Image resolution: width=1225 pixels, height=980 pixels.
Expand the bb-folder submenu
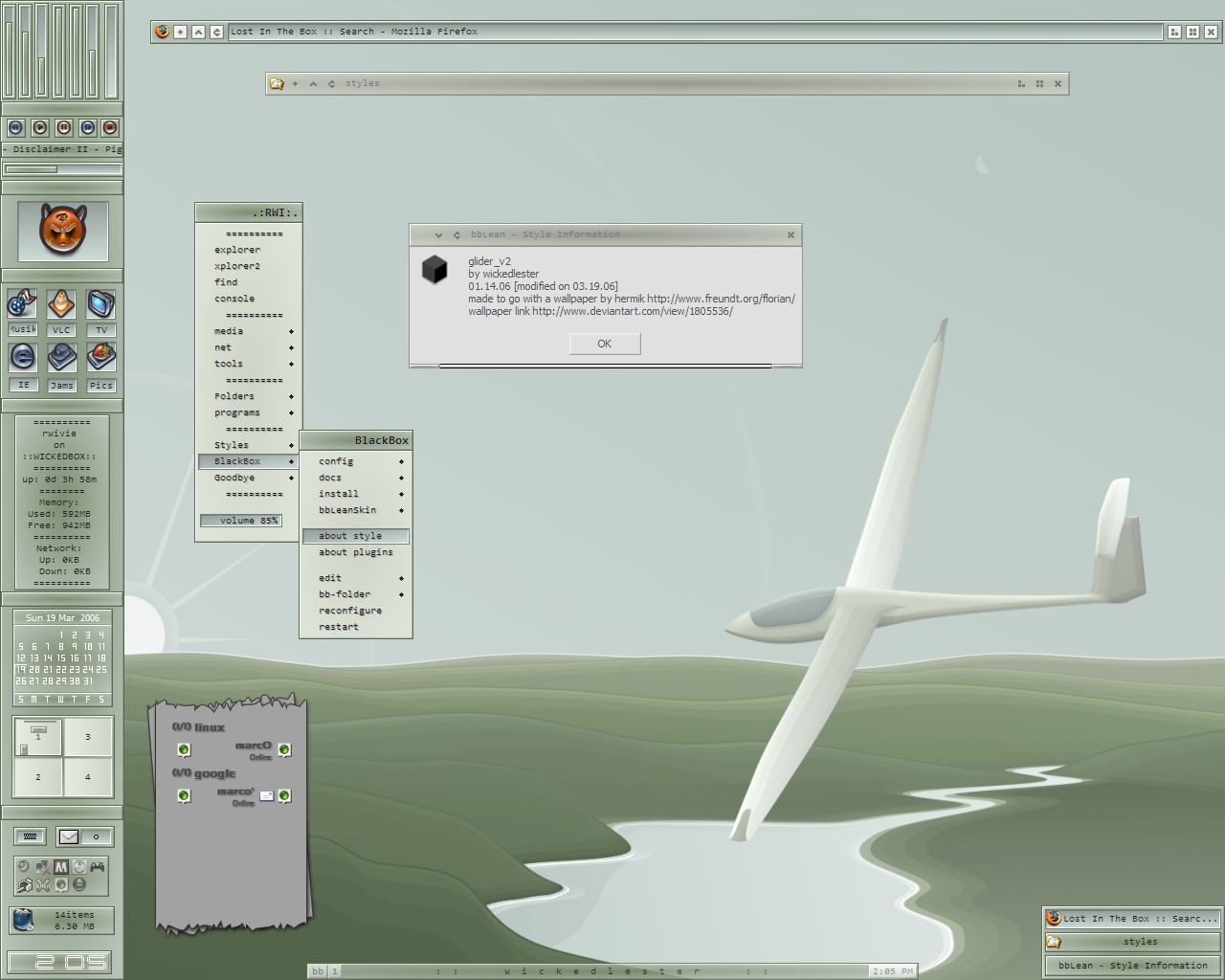tap(356, 594)
